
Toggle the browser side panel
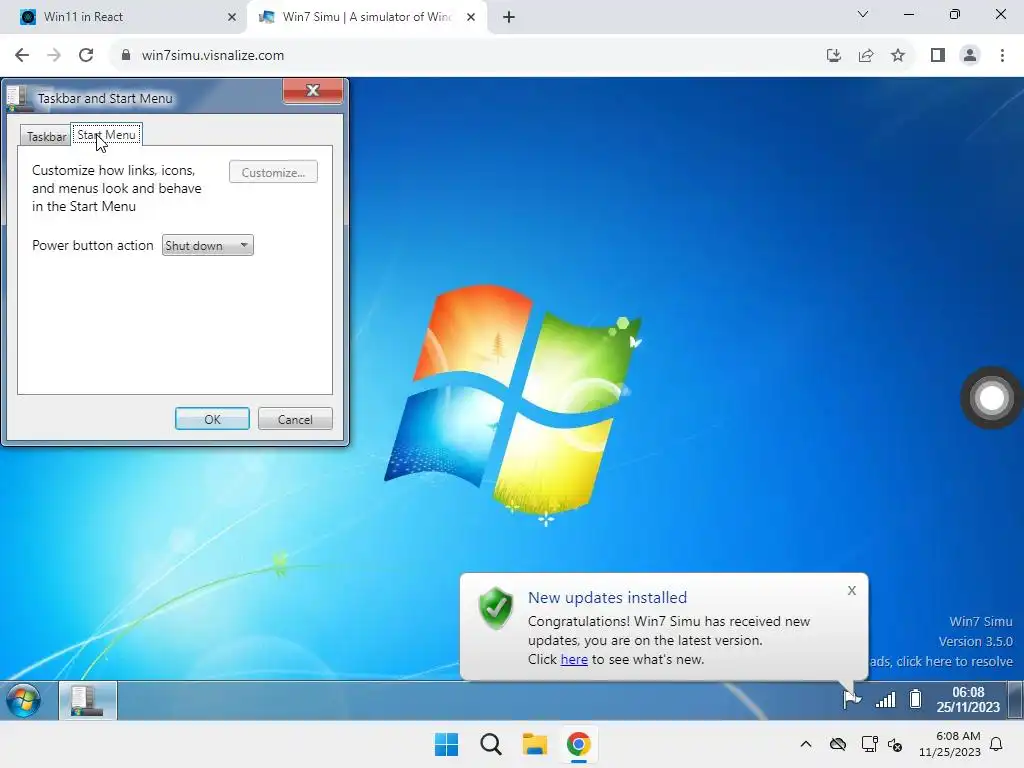click(938, 56)
